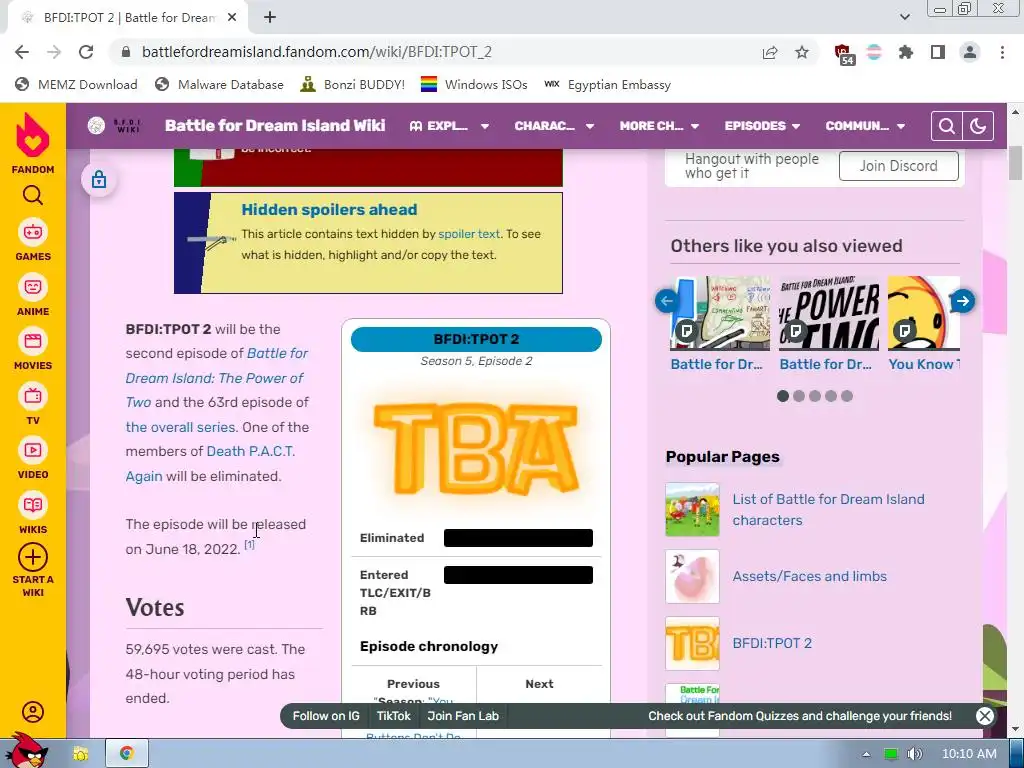Click the Fandom heart logo
Screen dimensions: 1024x768
33,135
